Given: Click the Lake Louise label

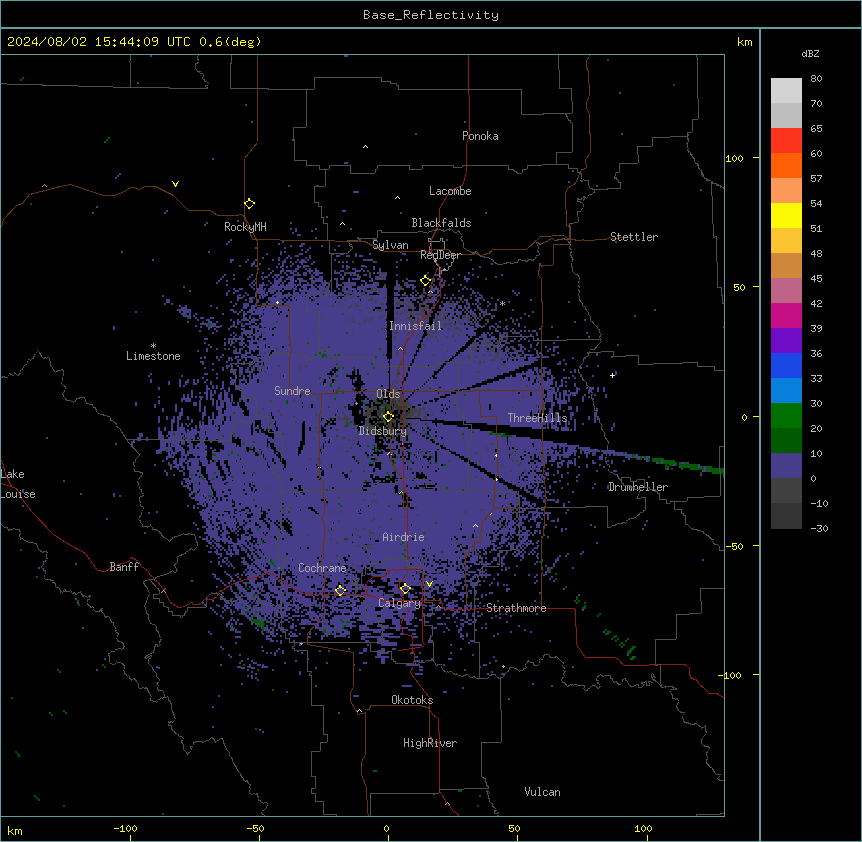Looking at the screenshot, I should point(18,484).
